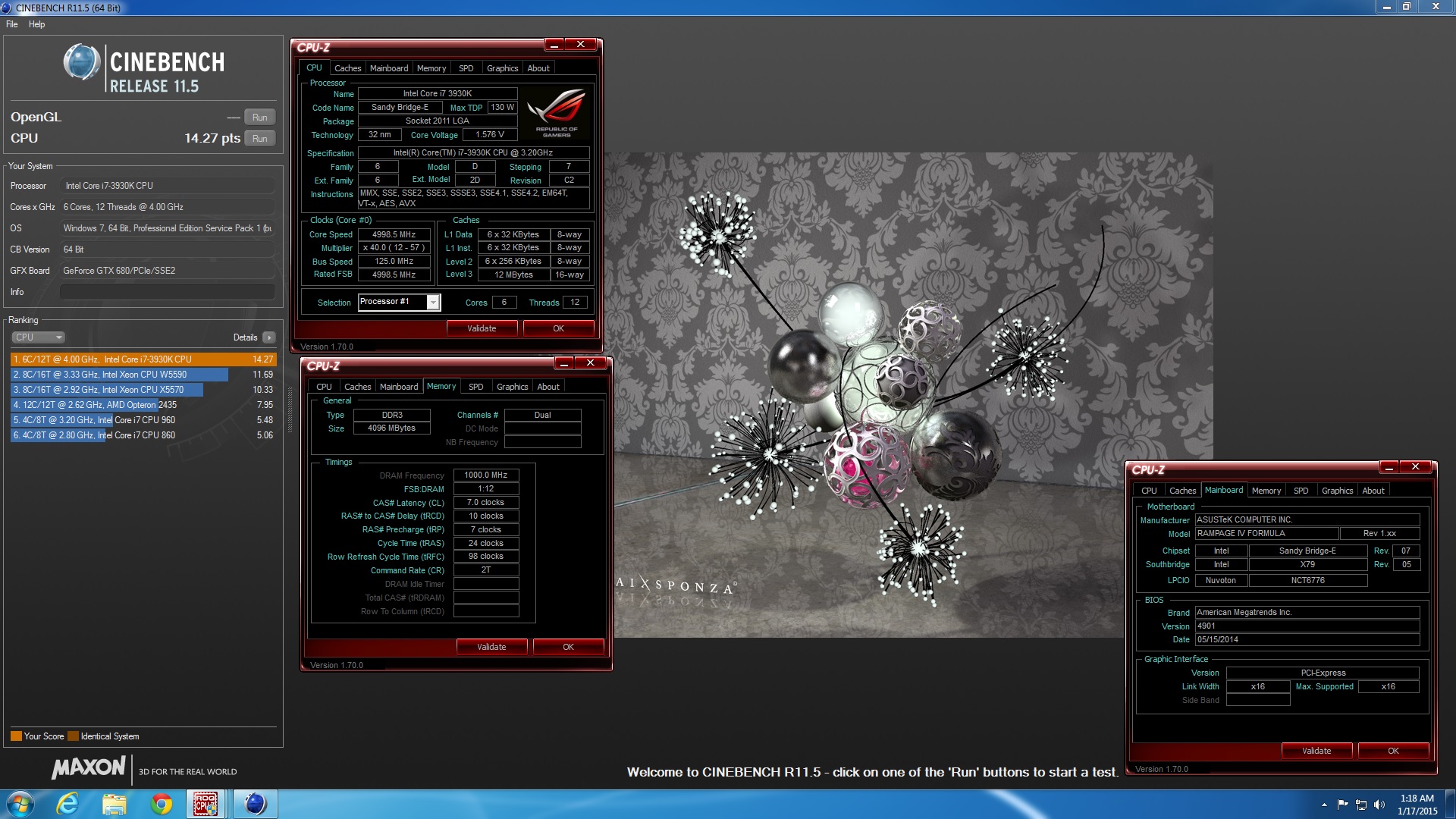The height and width of the screenshot is (819, 1456).
Task: Switch to SPD tab in top CPU-Z window
Action: [466, 68]
